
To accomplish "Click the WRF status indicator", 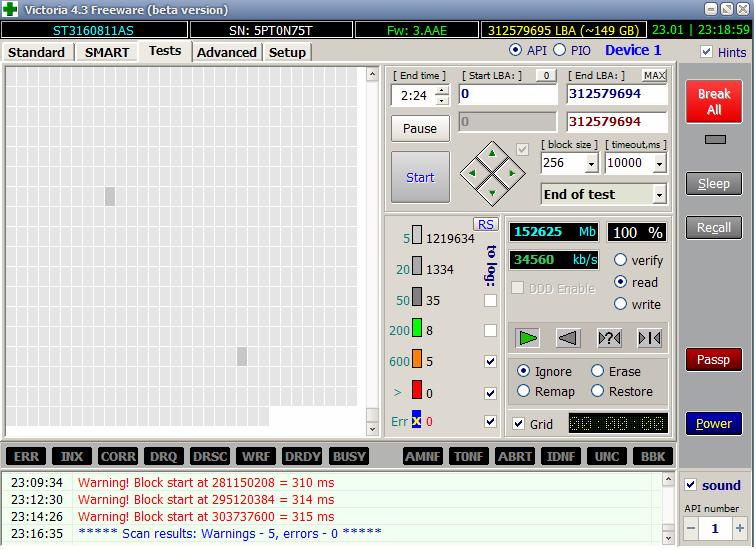I will click(256, 457).
